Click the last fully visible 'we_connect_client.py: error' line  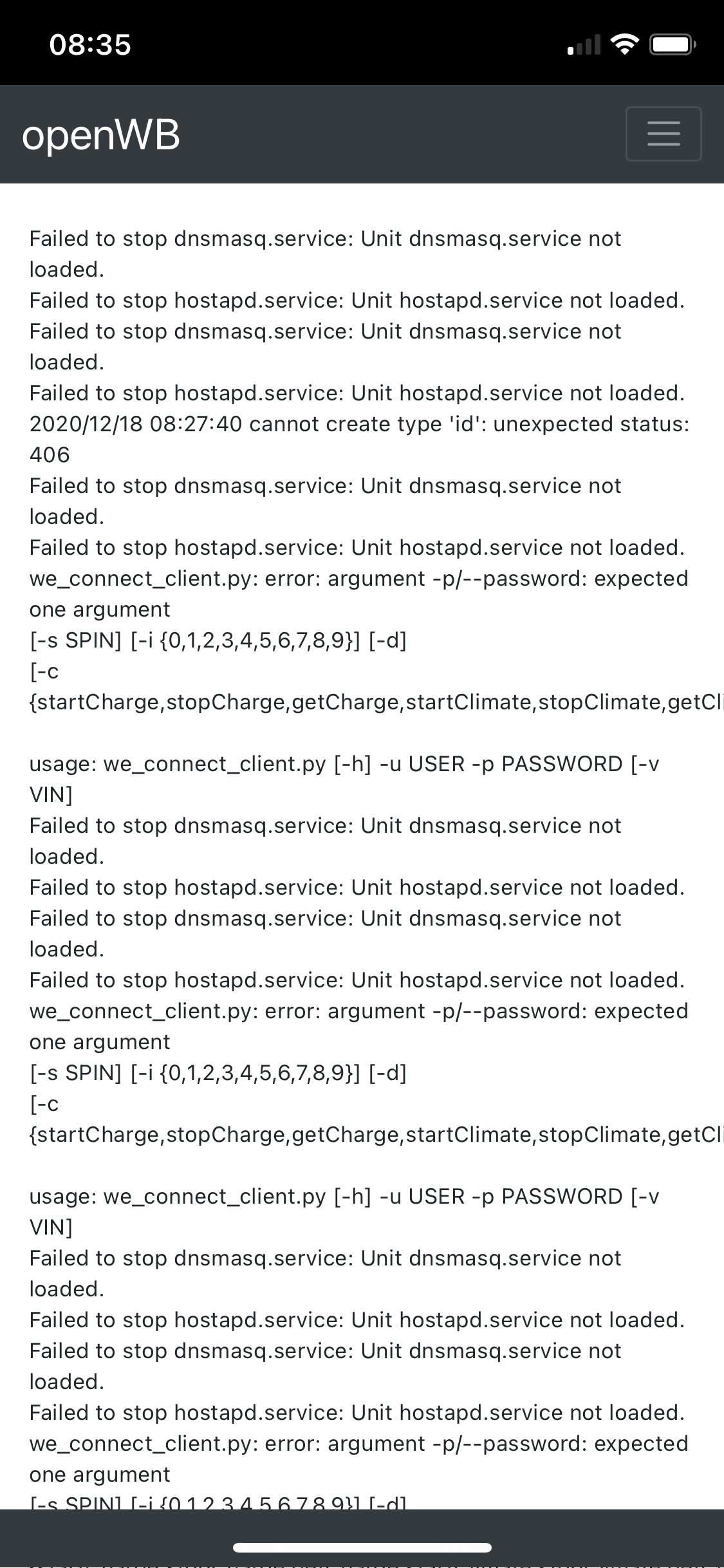[358, 1444]
